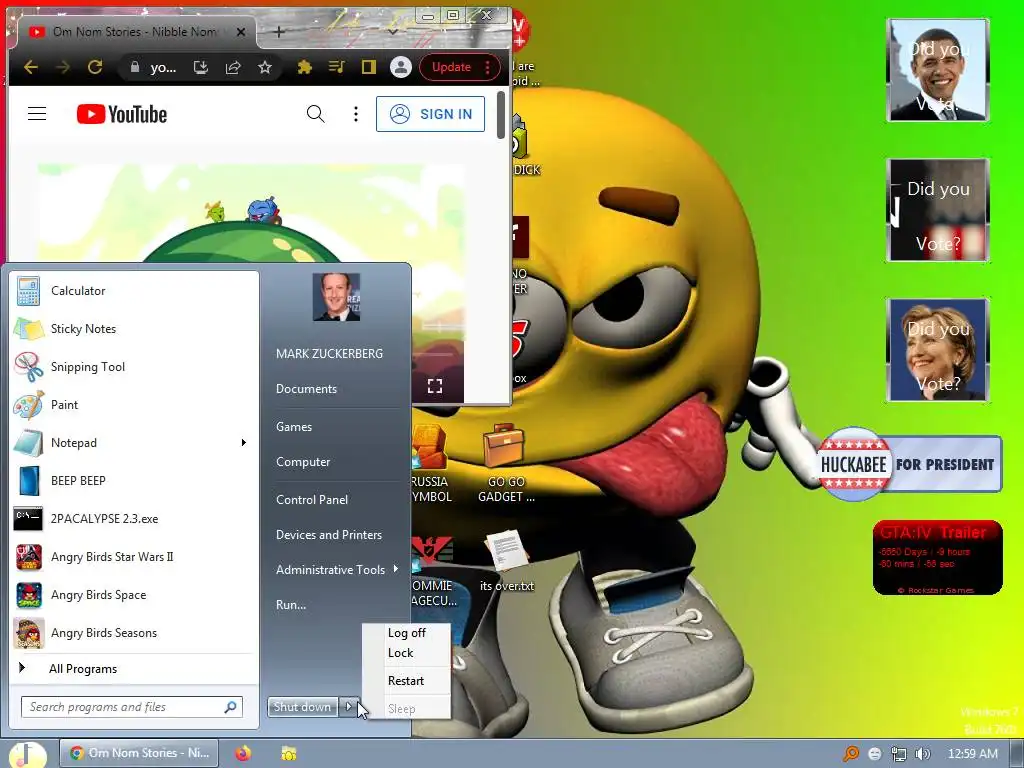Toggle the Chrome side panel
Viewport: 1024px width, 768px height.
(368, 67)
